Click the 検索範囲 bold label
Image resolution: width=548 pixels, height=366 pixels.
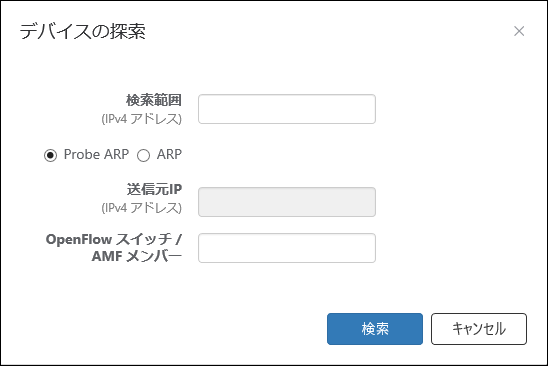tap(154, 100)
